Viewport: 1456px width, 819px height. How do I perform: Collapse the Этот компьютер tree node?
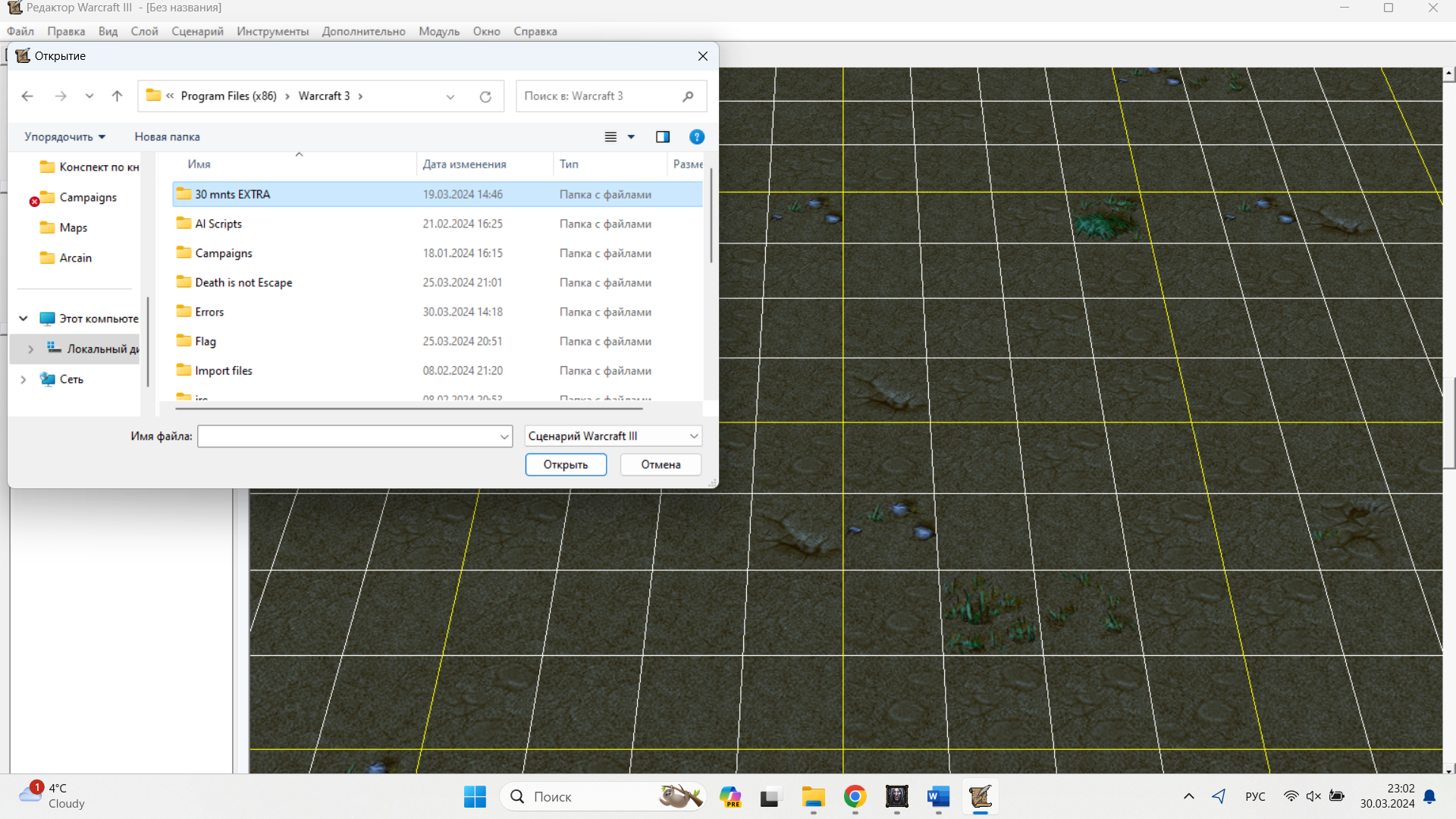point(24,318)
